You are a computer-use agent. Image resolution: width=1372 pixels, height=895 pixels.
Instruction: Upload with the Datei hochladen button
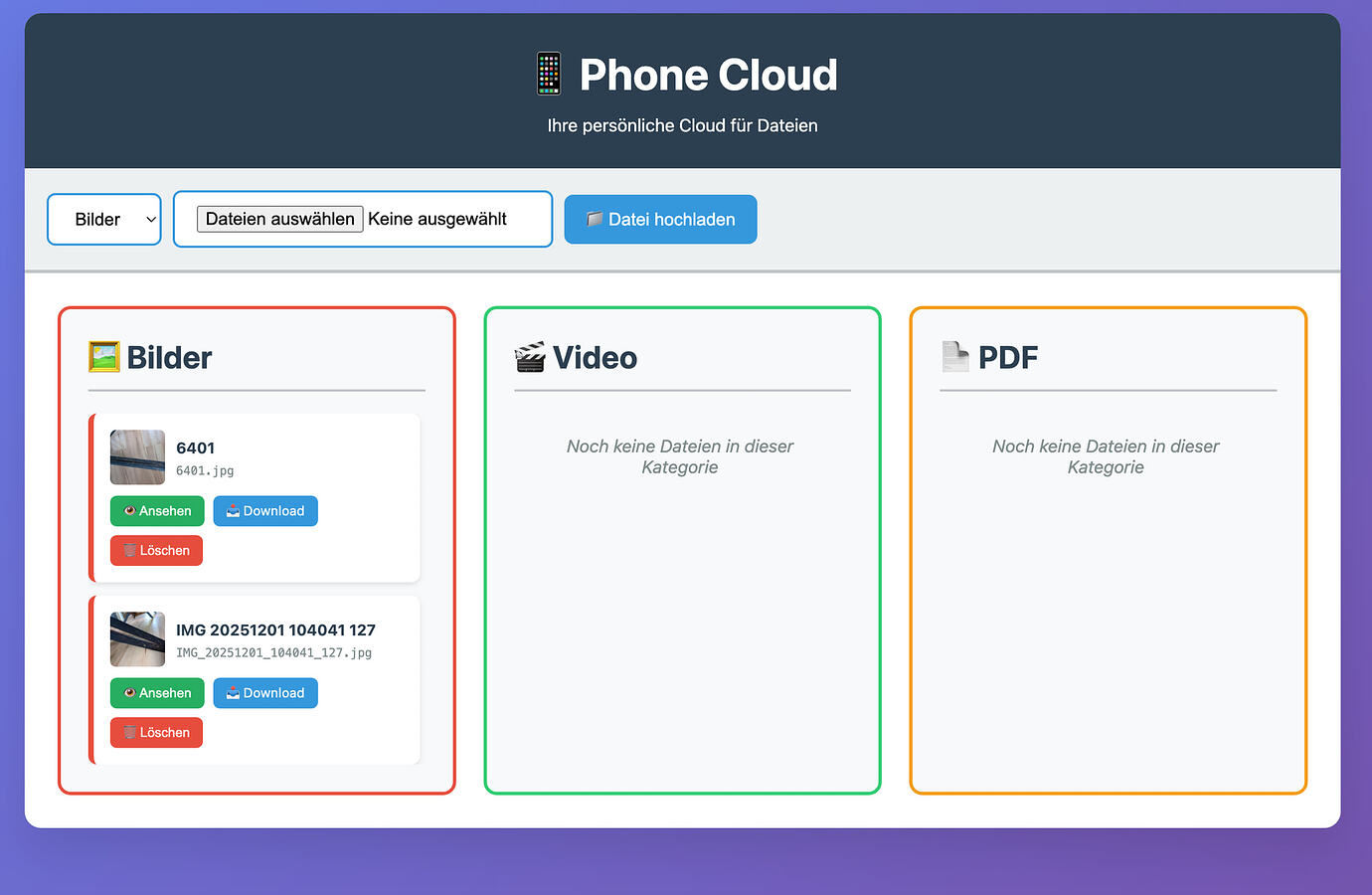pyautogui.click(x=661, y=219)
